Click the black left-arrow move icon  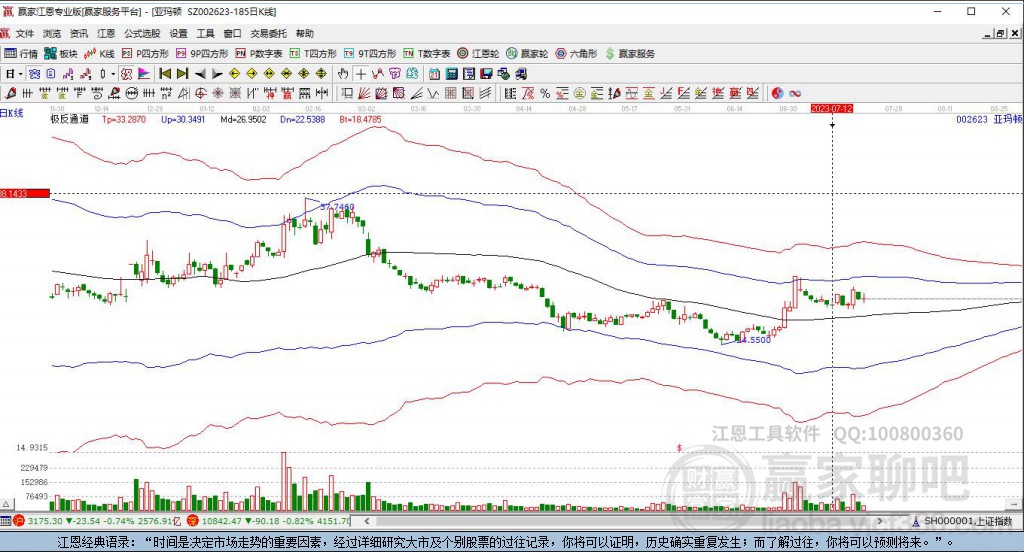click(200, 74)
